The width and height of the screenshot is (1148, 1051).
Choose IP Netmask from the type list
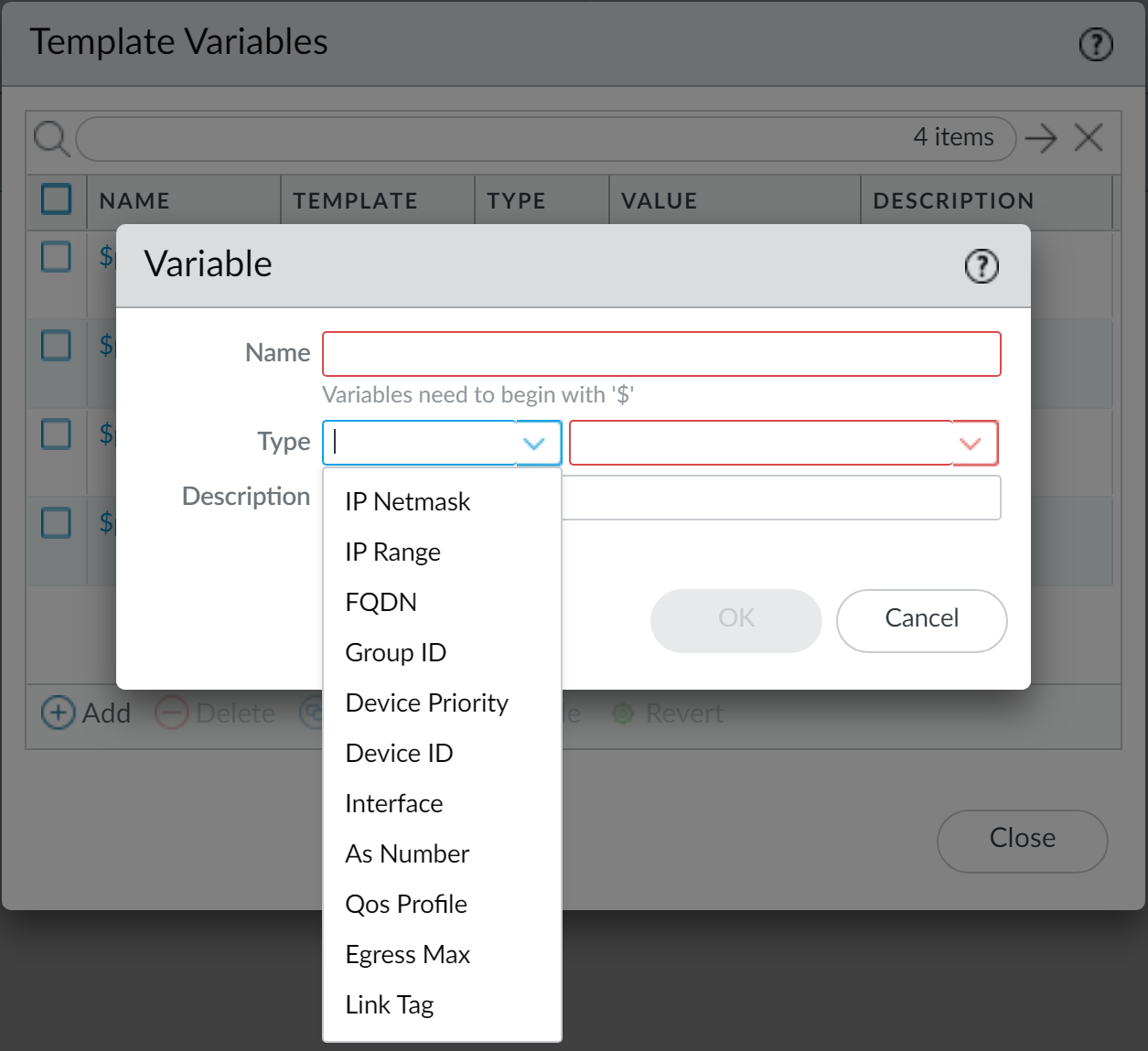(x=407, y=501)
